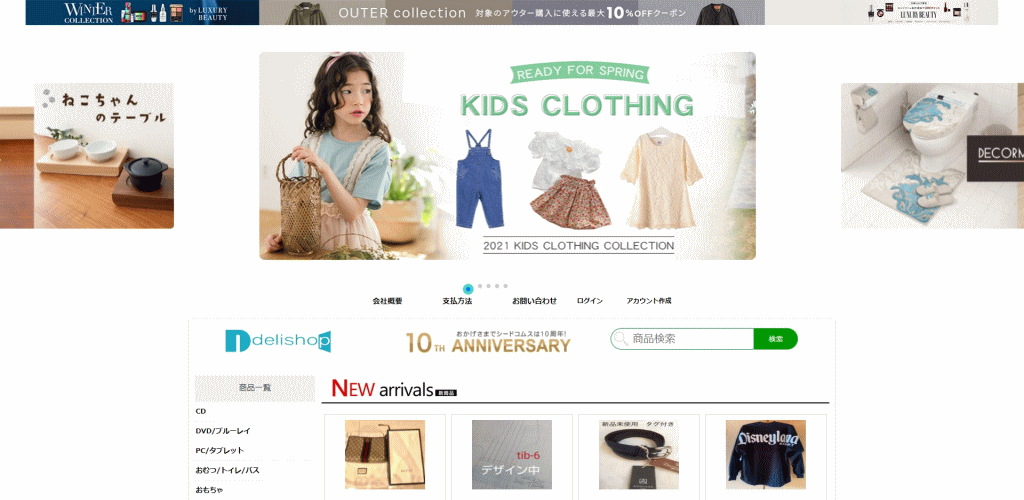
Task: Click the delishop logo
Action: tap(278, 341)
